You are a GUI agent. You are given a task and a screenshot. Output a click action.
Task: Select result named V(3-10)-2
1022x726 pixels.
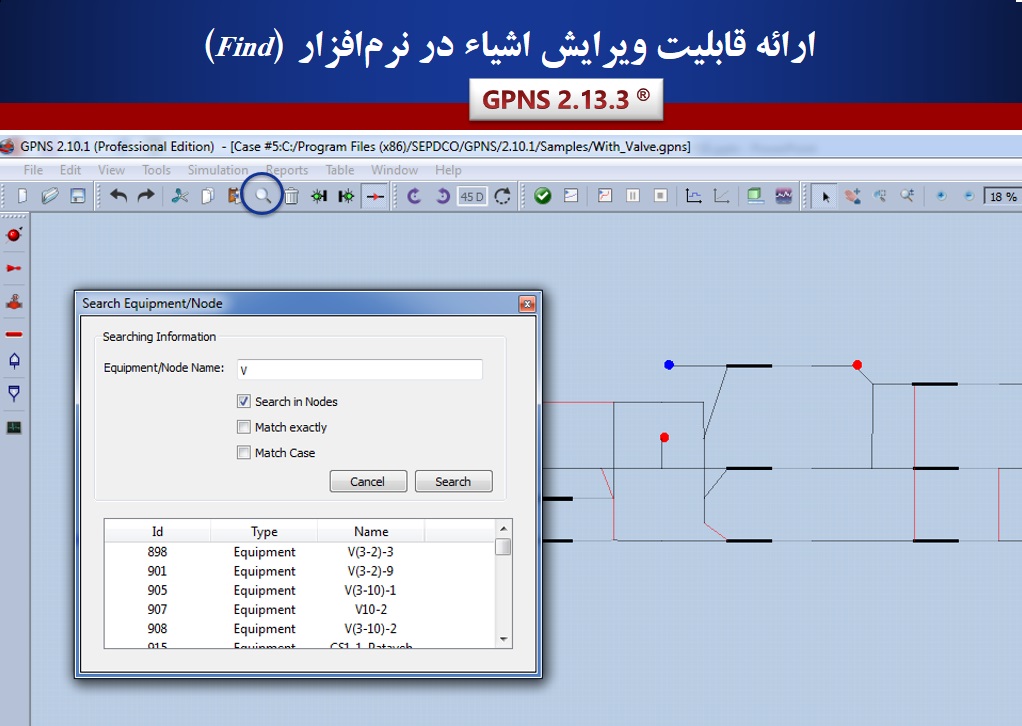click(x=299, y=629)
